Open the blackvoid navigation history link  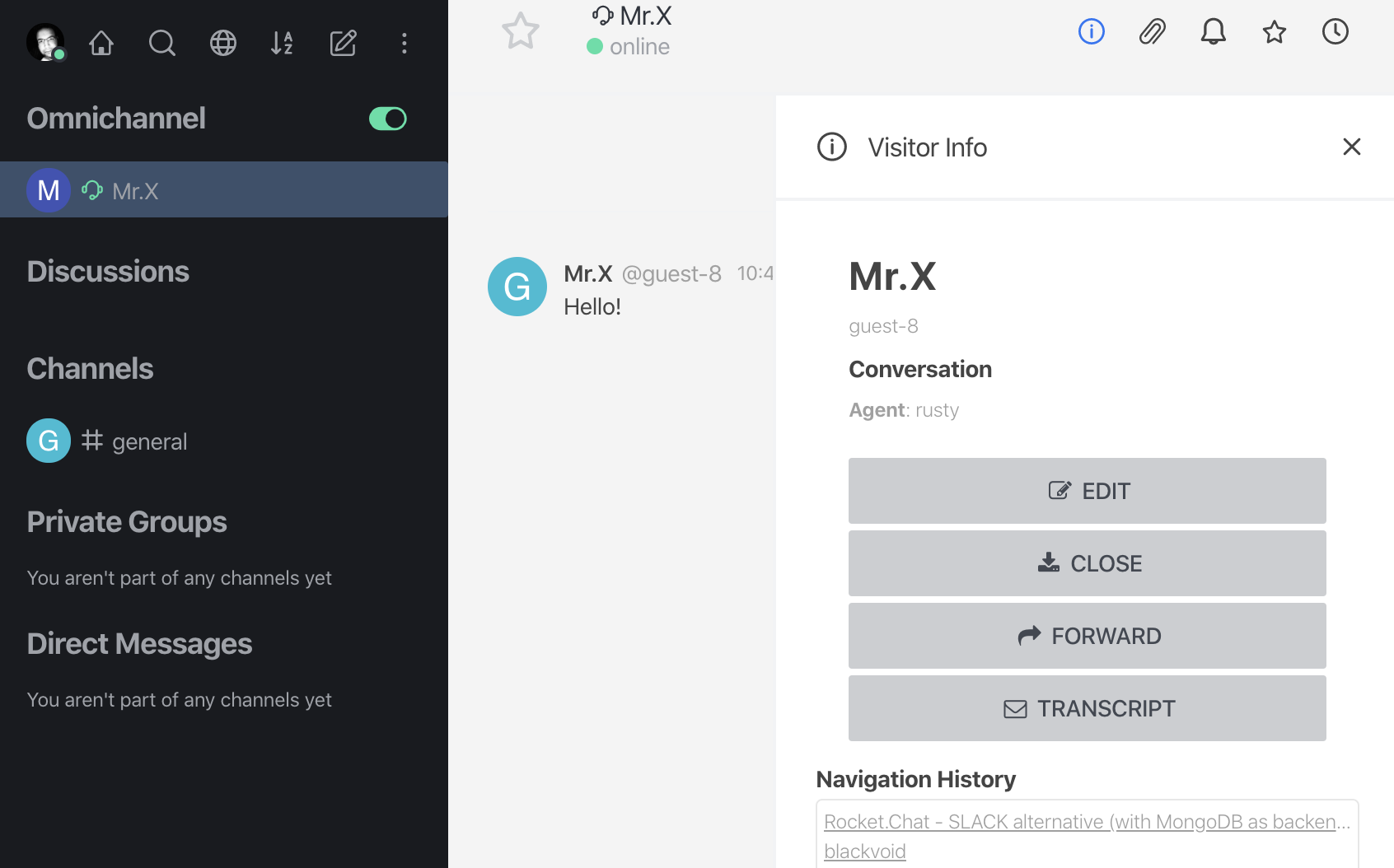click(864, 851)
